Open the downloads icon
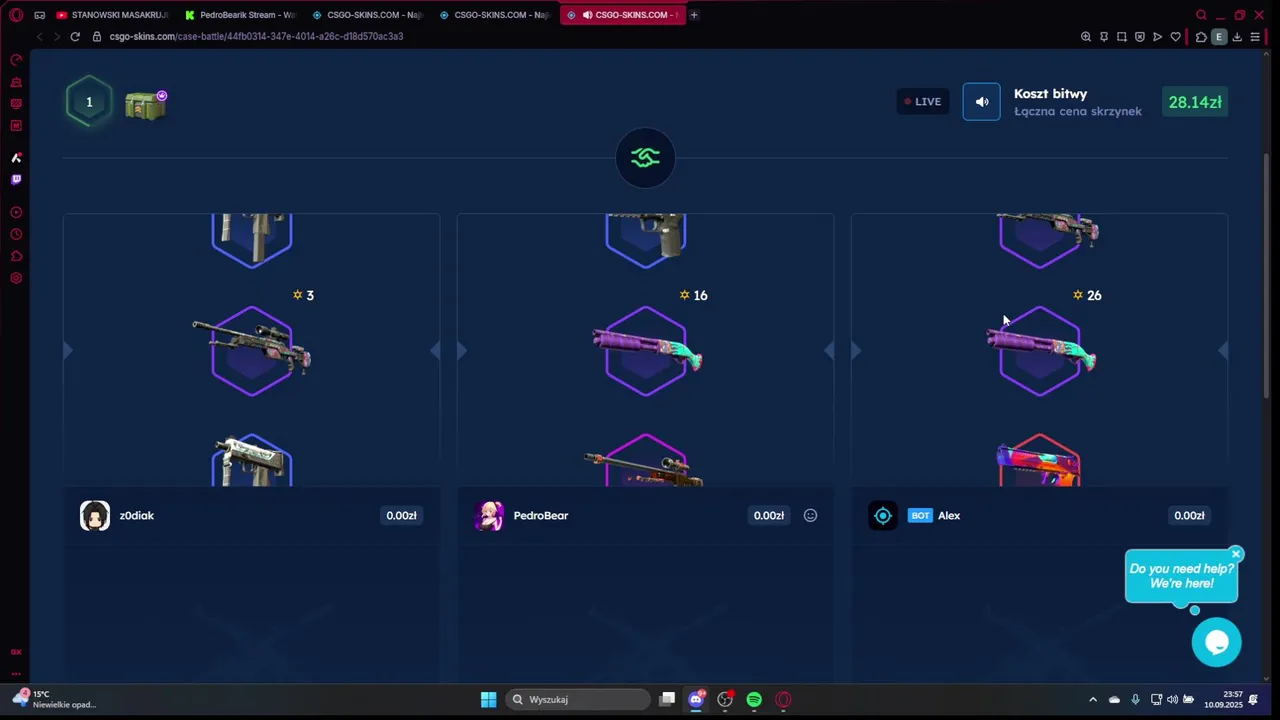Viewport: 1280px width, 720px height. pos(1237,37)
